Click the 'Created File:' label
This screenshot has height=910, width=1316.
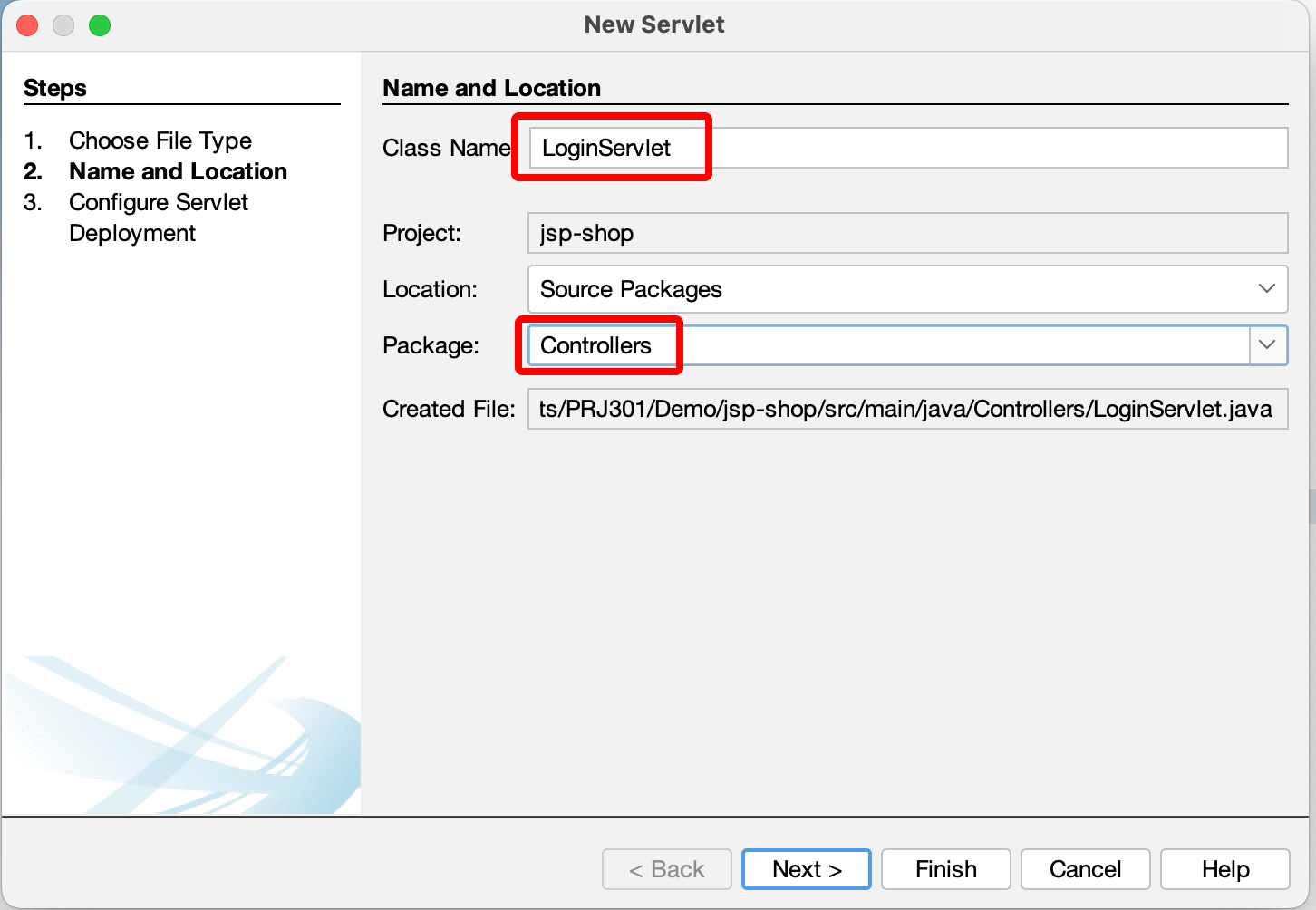[x=449, y=409]
